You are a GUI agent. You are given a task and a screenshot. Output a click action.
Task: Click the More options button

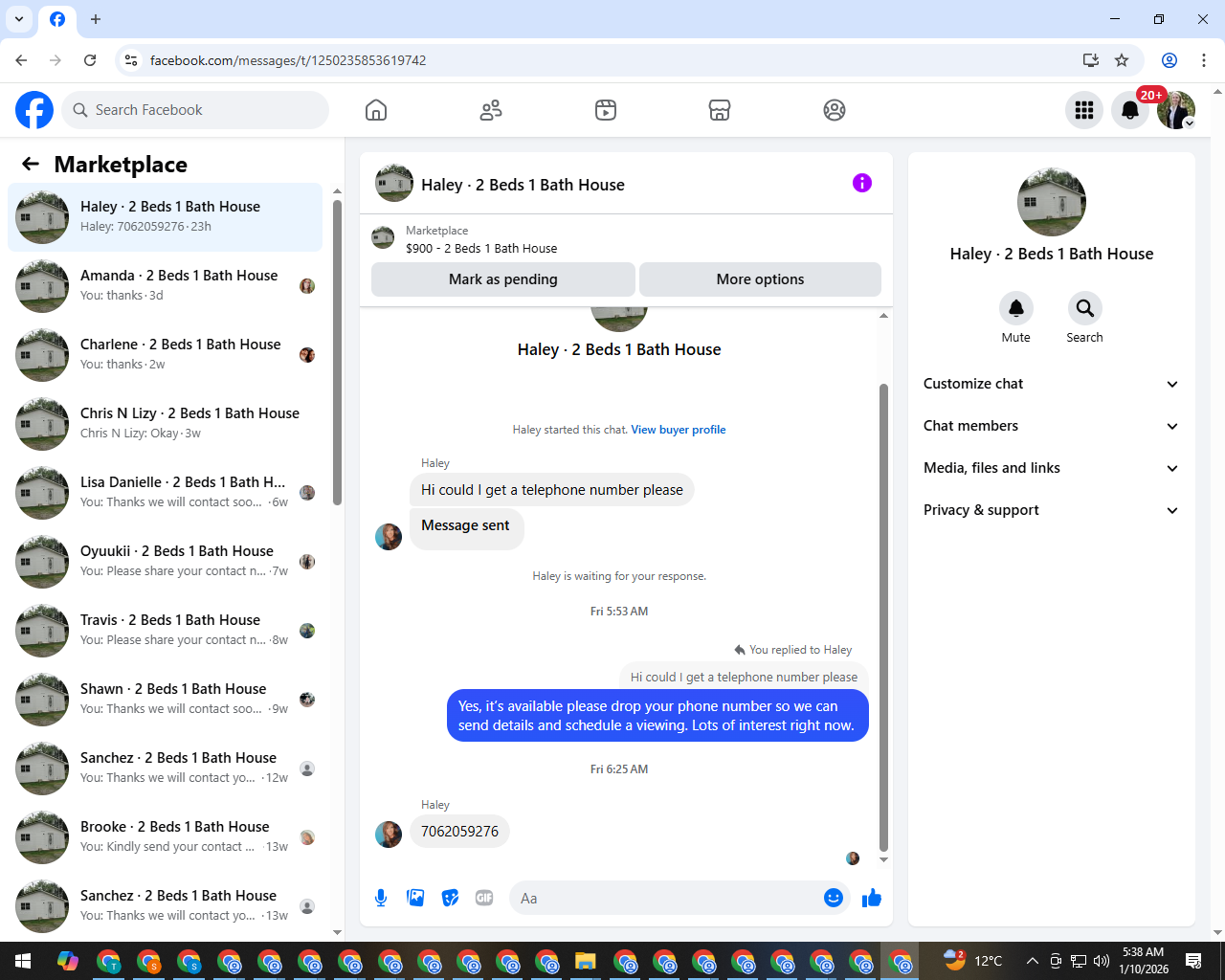click(x=760, y=279)
